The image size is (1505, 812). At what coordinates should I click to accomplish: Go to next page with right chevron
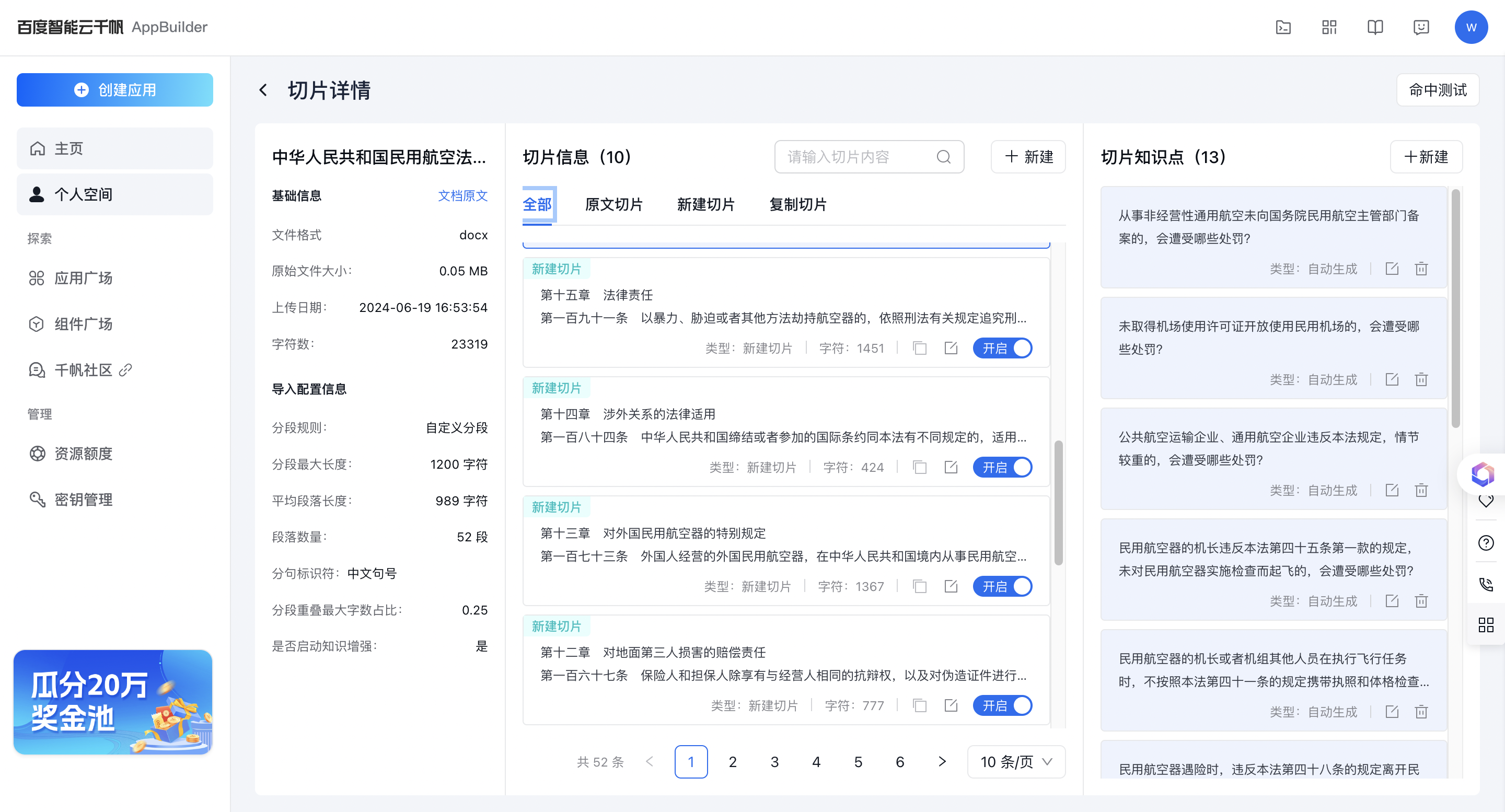coord(942,762)
